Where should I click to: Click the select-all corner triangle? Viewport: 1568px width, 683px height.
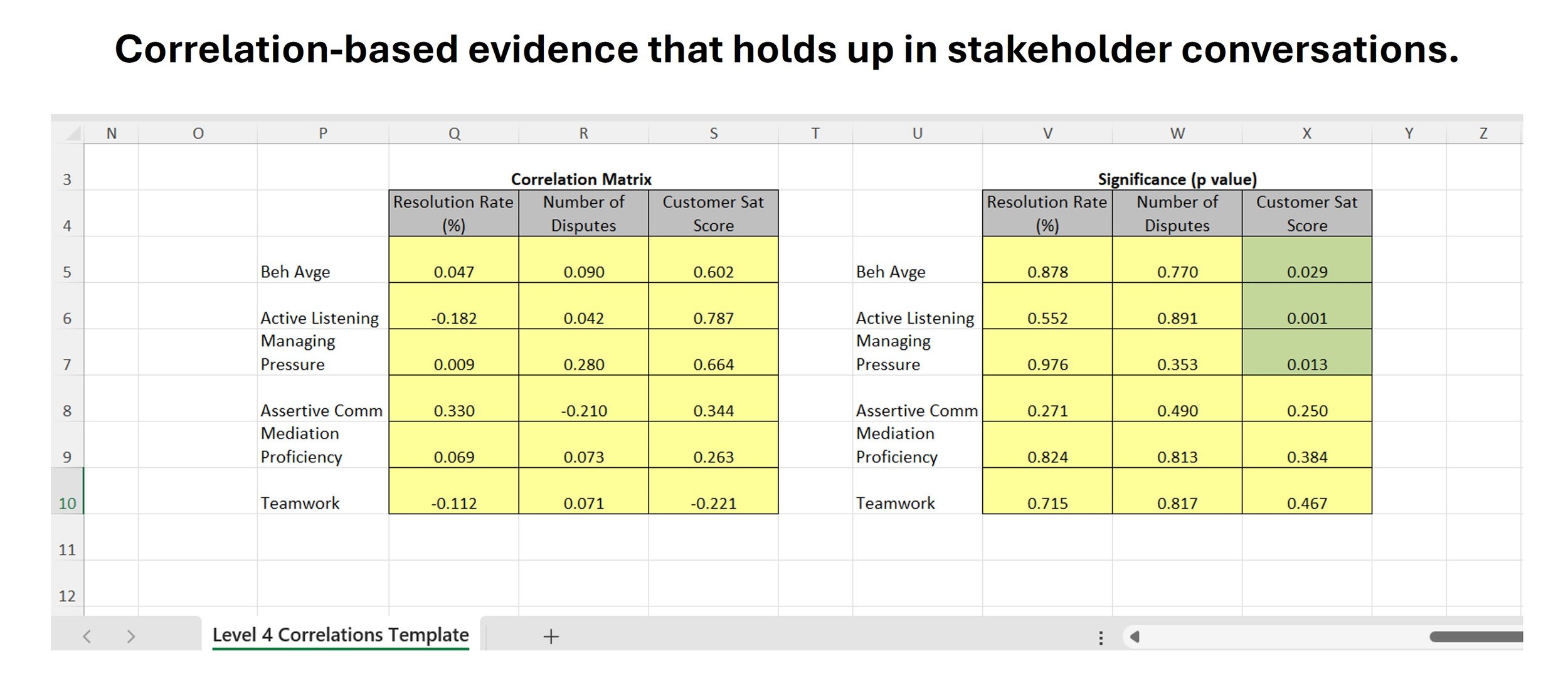[73, 133]
